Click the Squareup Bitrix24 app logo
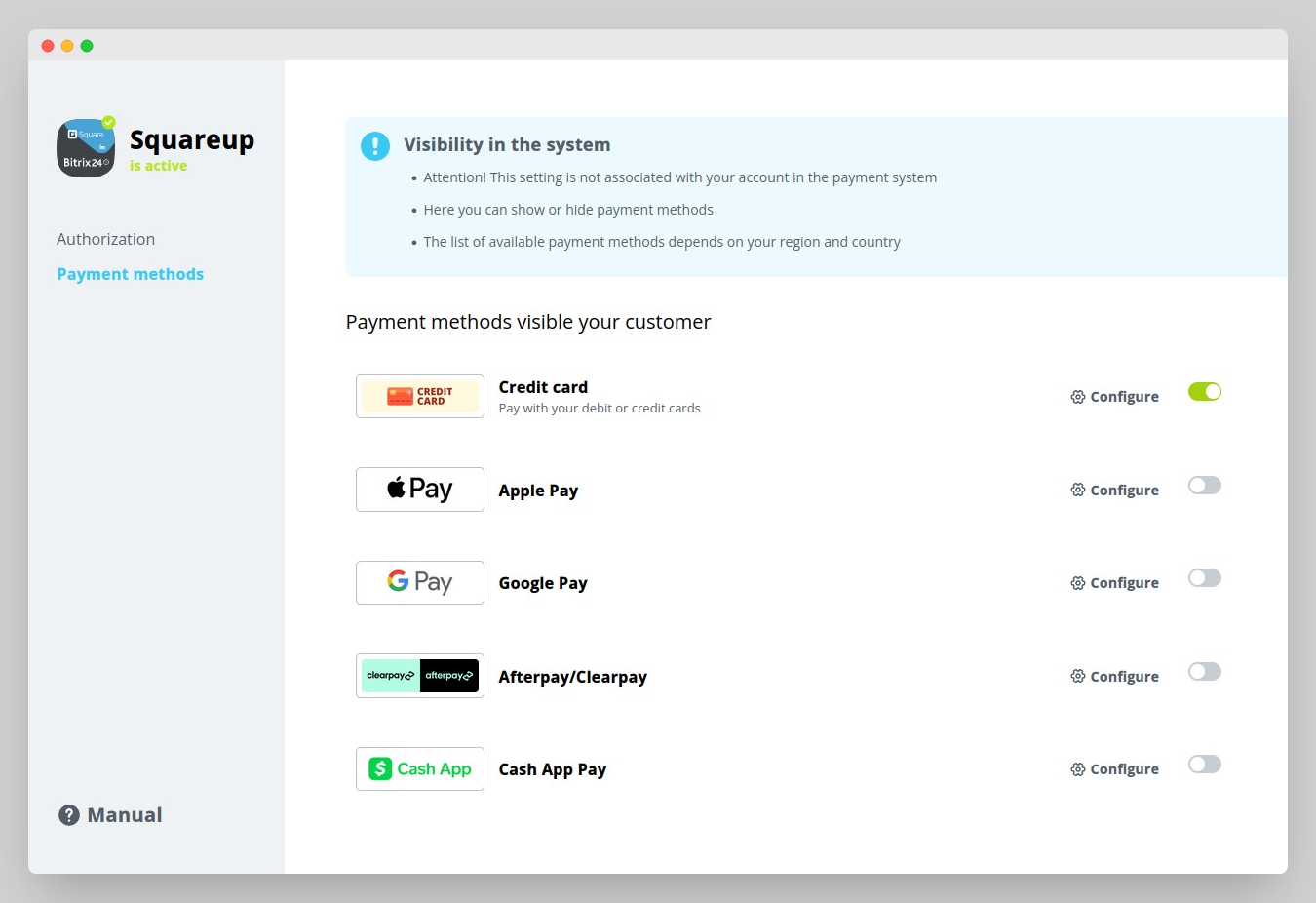 click(86, 148)
